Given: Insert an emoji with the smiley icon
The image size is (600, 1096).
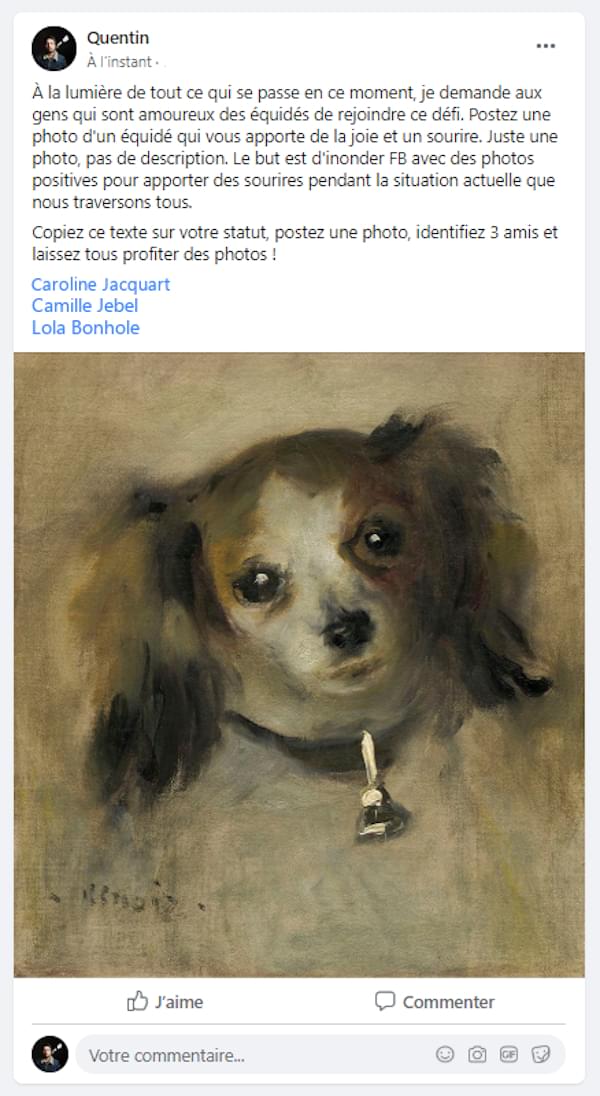Looking at the screenshot, I should tap(445, 1054).
